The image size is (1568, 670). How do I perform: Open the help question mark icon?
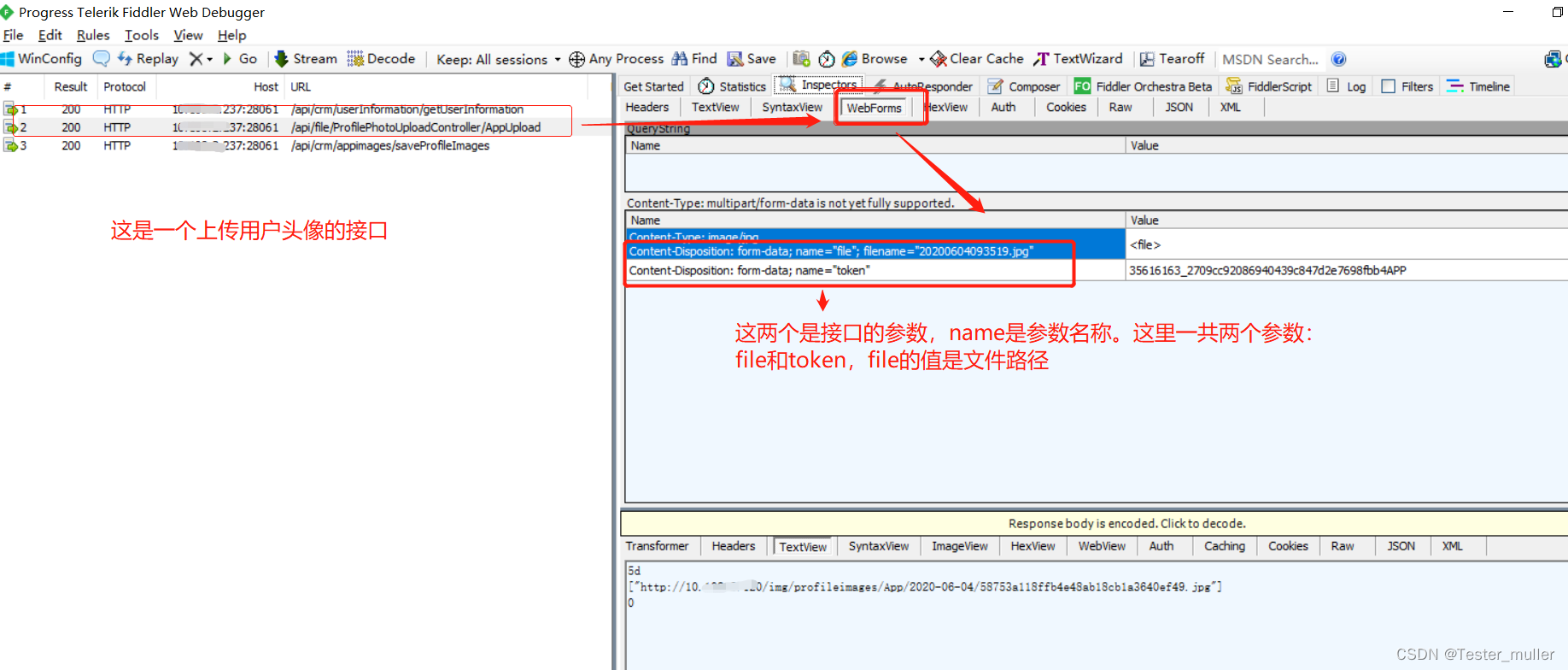pos(1338,59)
